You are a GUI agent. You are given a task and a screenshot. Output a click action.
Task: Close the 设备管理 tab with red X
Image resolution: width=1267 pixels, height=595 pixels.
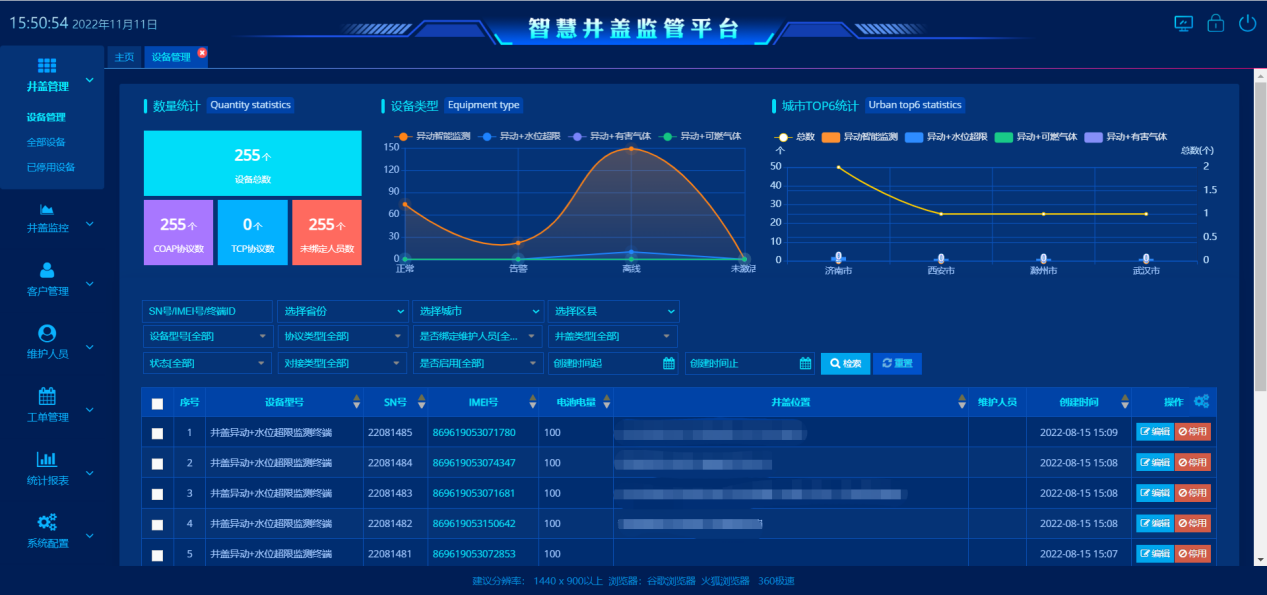(202, 52)
